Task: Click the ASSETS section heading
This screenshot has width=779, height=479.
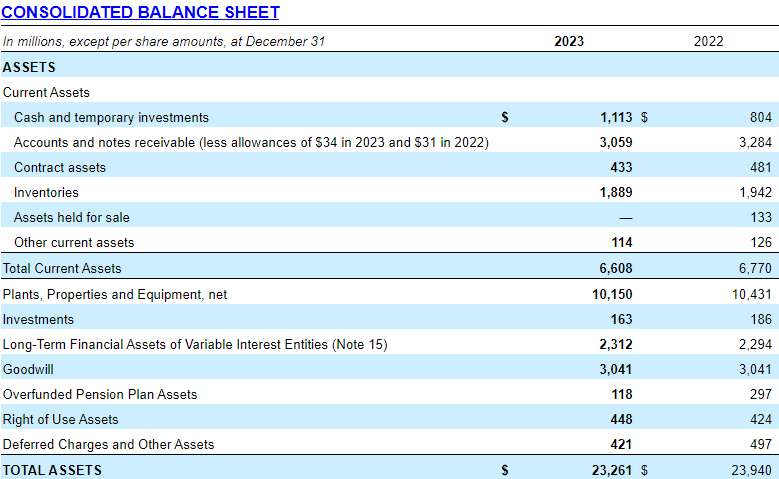Action: pos(29,67)
